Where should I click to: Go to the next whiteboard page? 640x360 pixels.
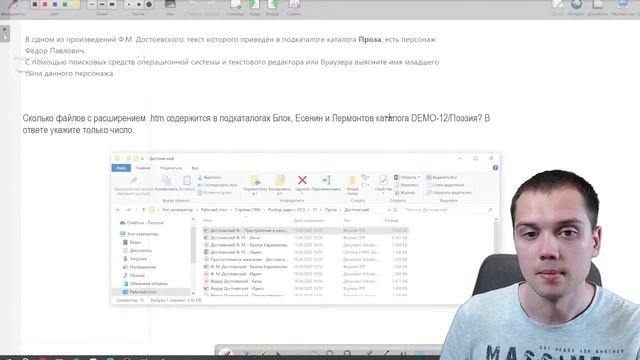tap(273, 4)
